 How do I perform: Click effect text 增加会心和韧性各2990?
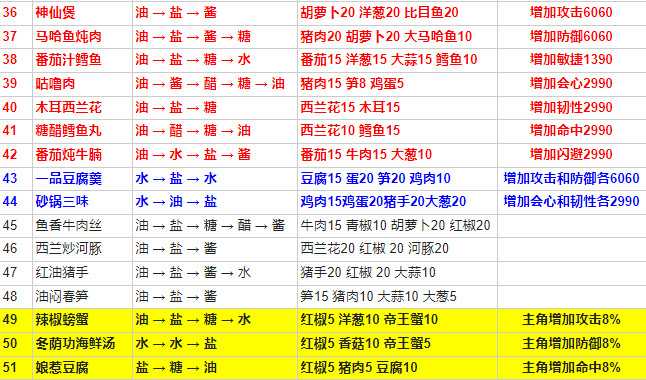[x=571, y=202]
